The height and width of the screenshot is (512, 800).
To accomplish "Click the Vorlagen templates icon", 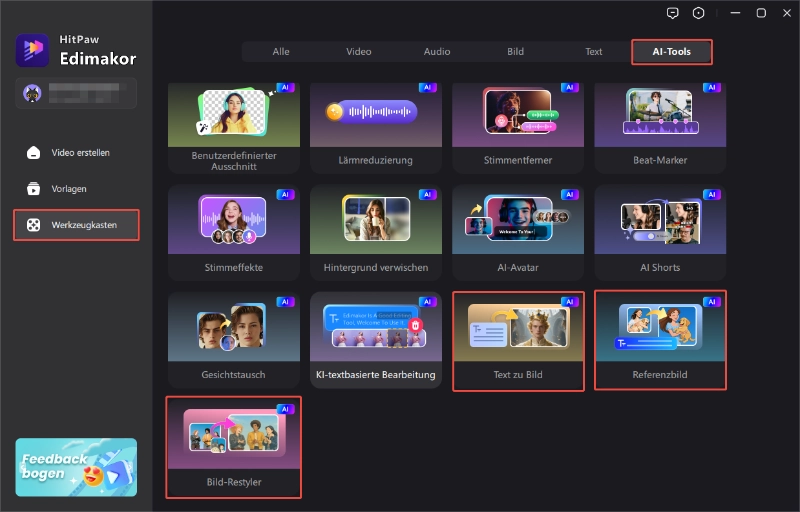I will pyautogui.click(x=33, y=189).
